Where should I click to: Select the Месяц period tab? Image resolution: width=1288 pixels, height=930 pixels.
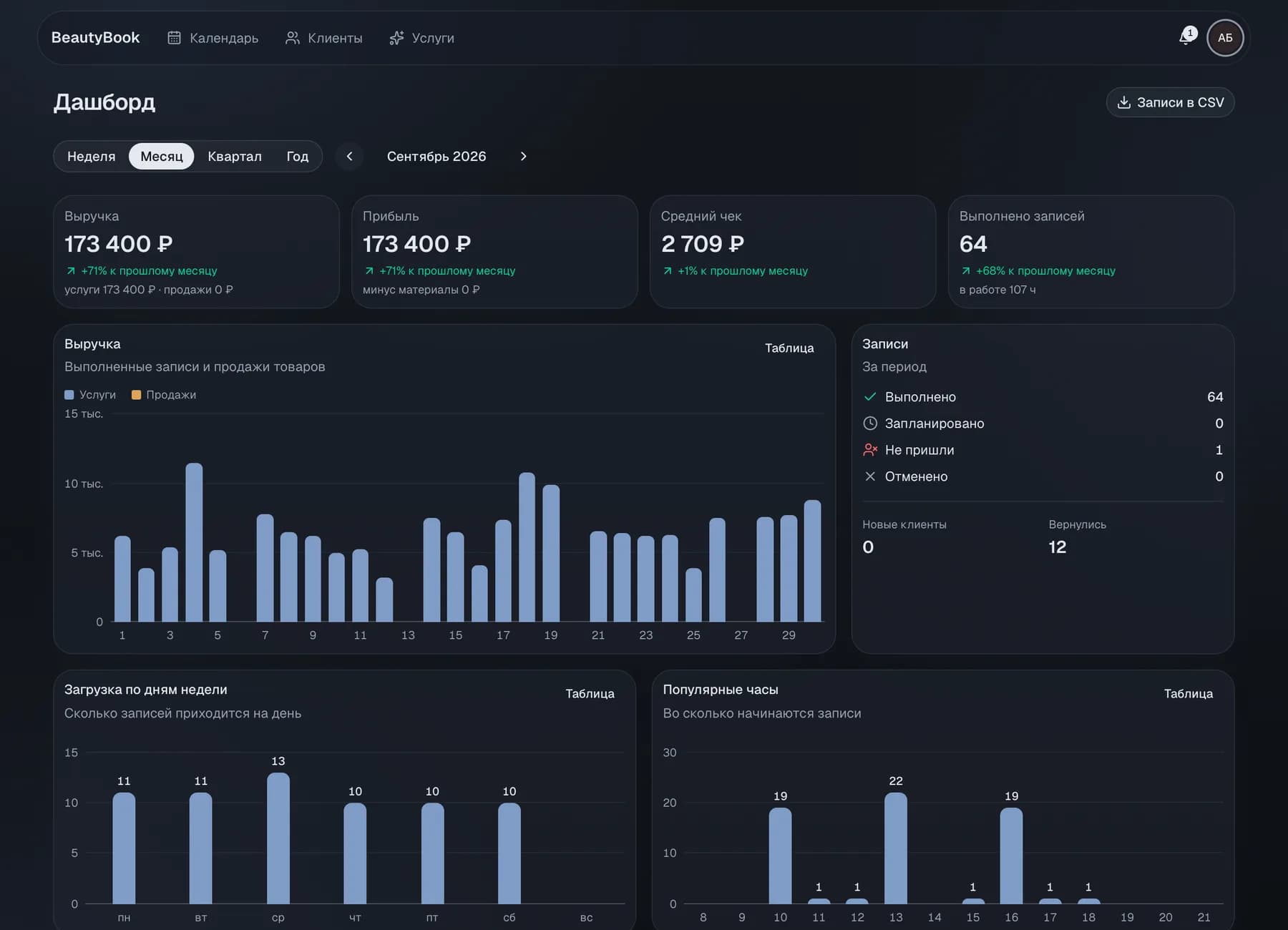(162, 156)
